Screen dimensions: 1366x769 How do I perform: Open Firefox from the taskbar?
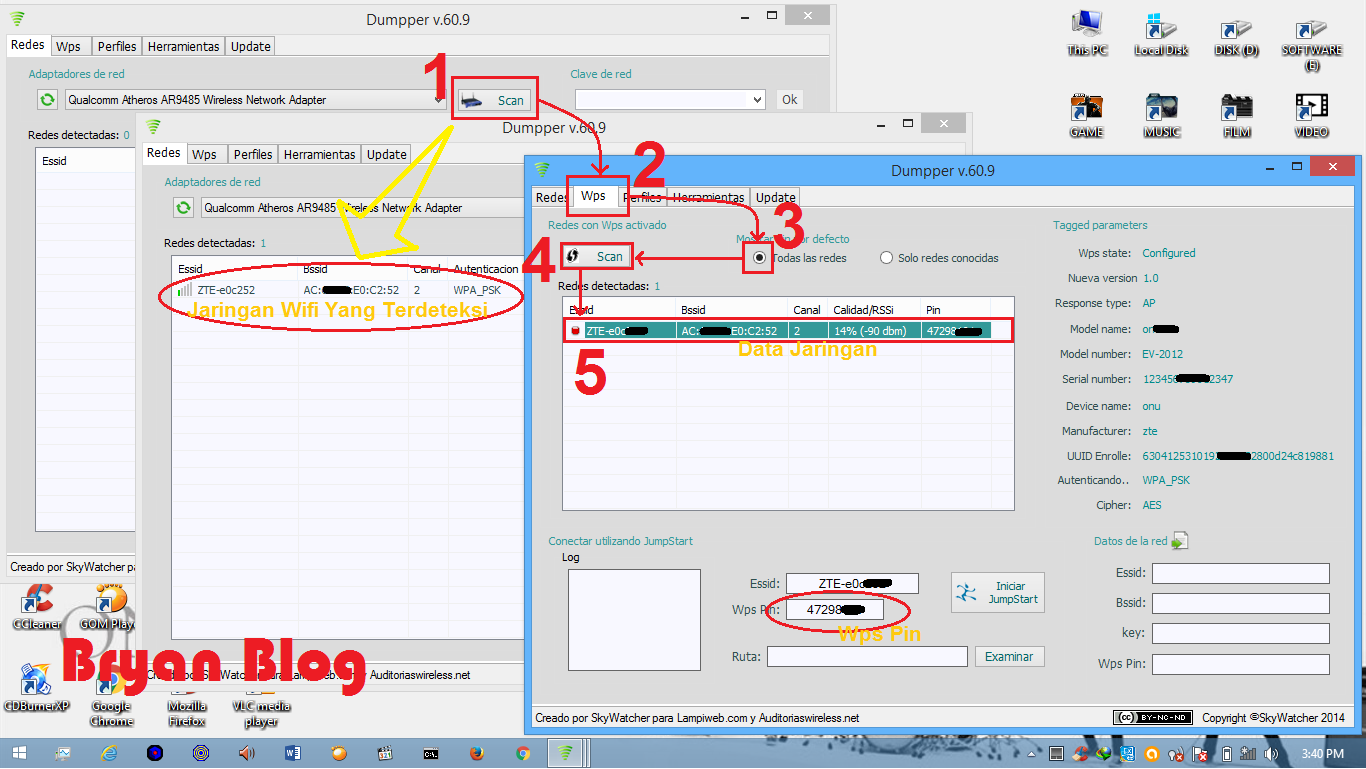point(476,753)
